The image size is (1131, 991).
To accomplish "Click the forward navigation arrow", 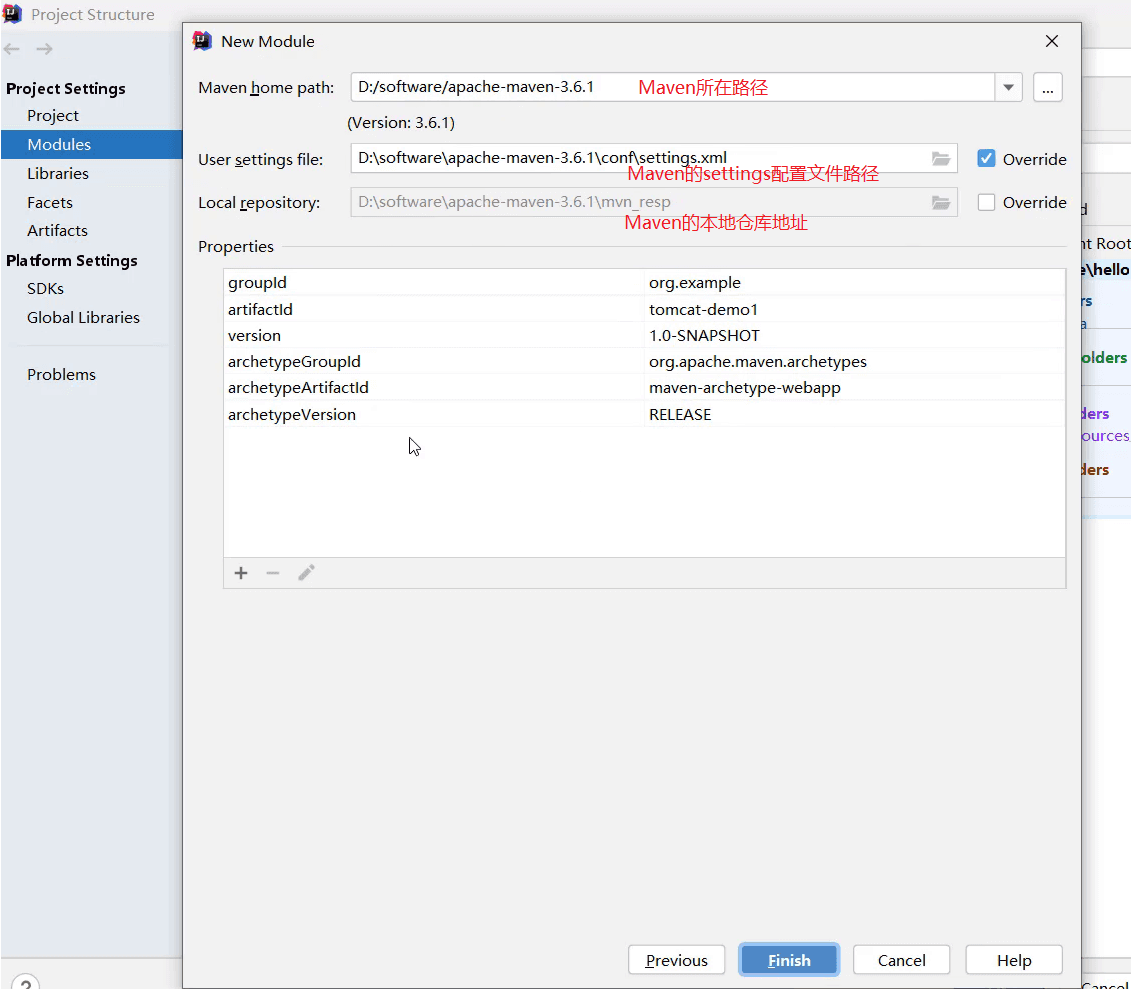I will (44, 49).
